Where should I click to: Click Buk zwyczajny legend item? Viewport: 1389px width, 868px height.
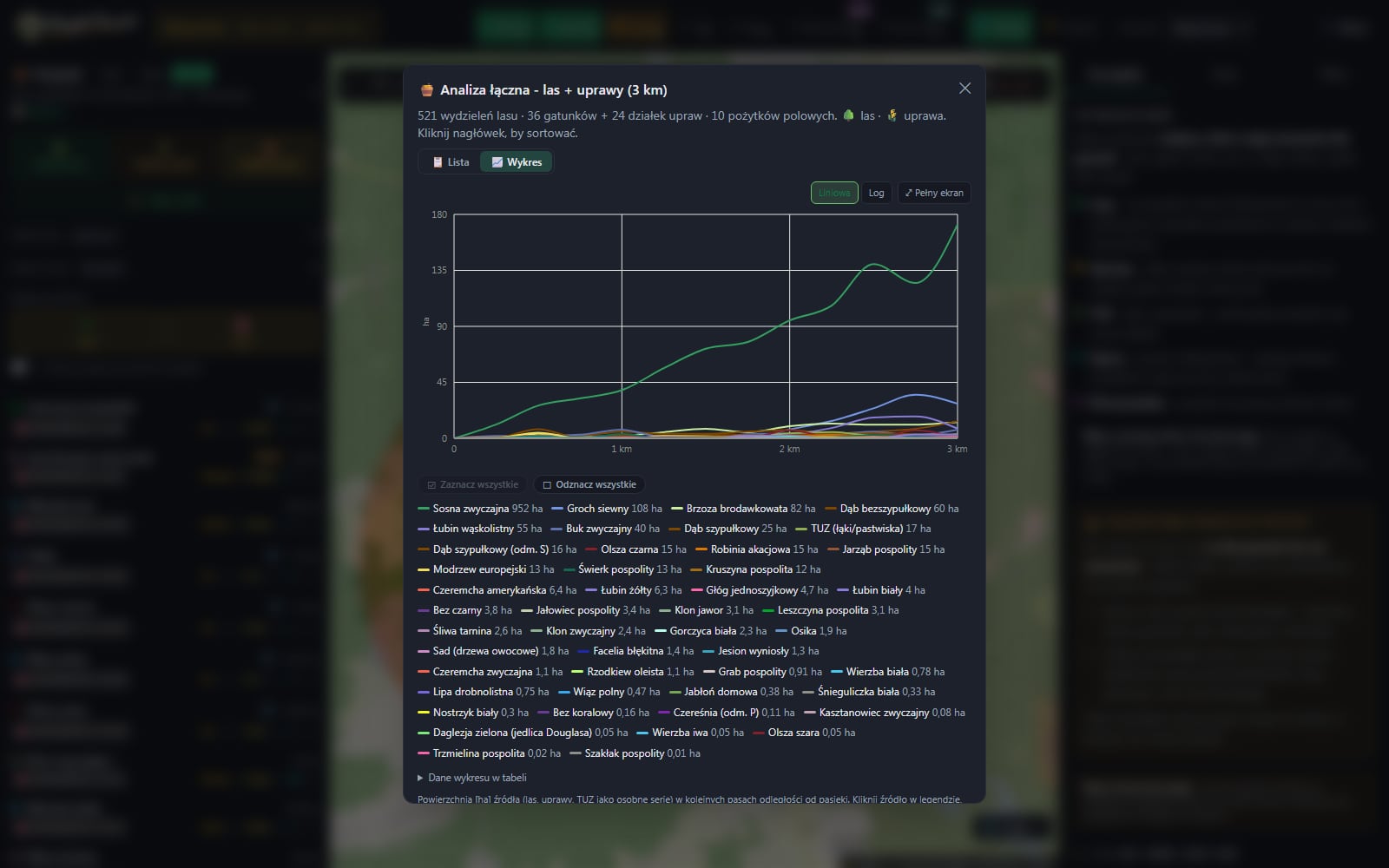pyautogui.click(x=605, y=529)
